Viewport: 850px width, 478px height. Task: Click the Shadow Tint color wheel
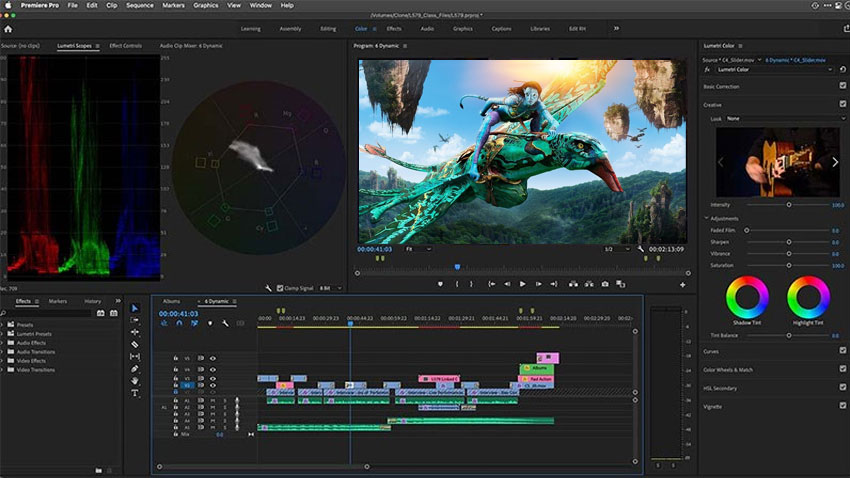(747, 297)
